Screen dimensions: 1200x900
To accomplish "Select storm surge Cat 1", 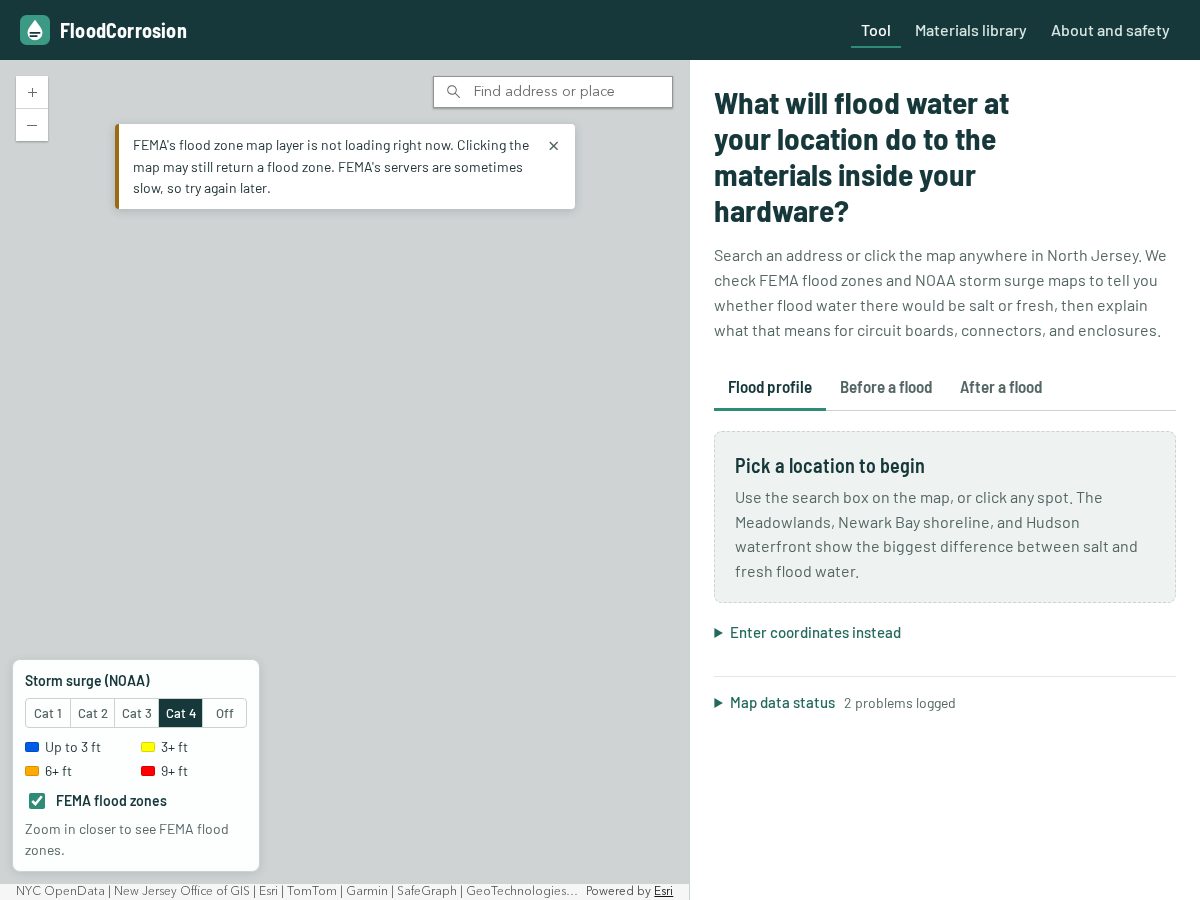I will pyautogui.click(x=48, y=713).
